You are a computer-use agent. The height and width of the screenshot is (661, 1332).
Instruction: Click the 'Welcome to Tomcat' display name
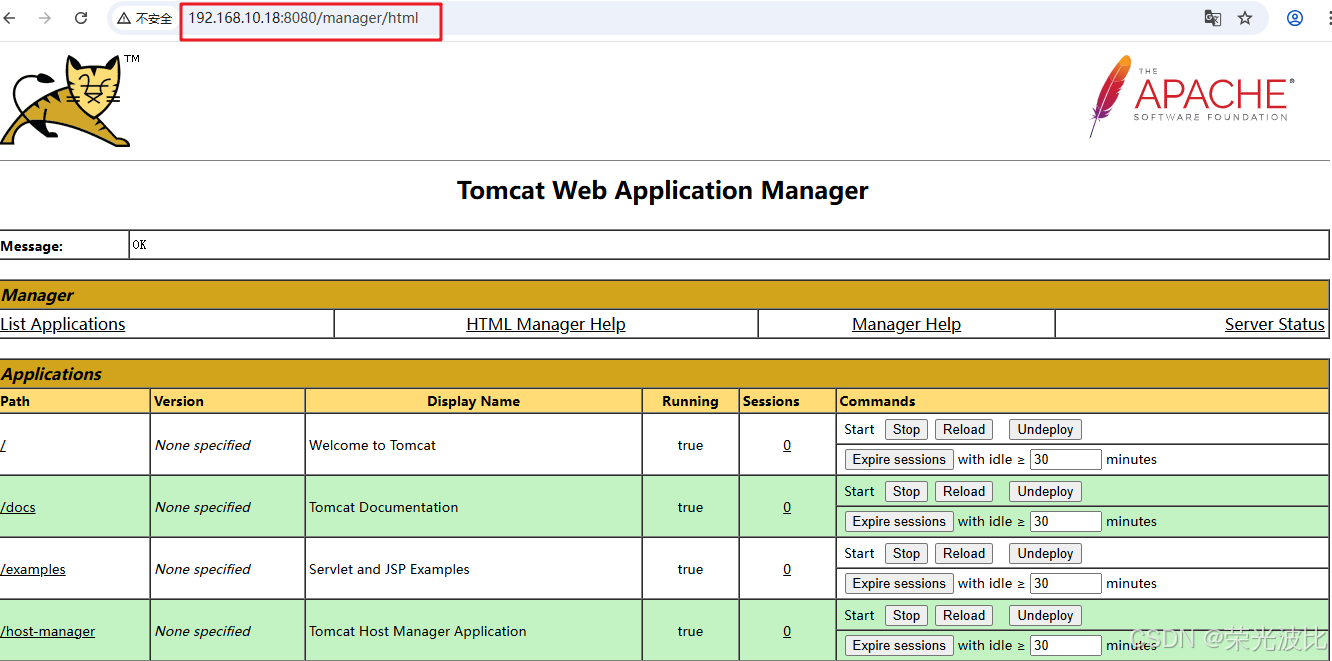372,445
